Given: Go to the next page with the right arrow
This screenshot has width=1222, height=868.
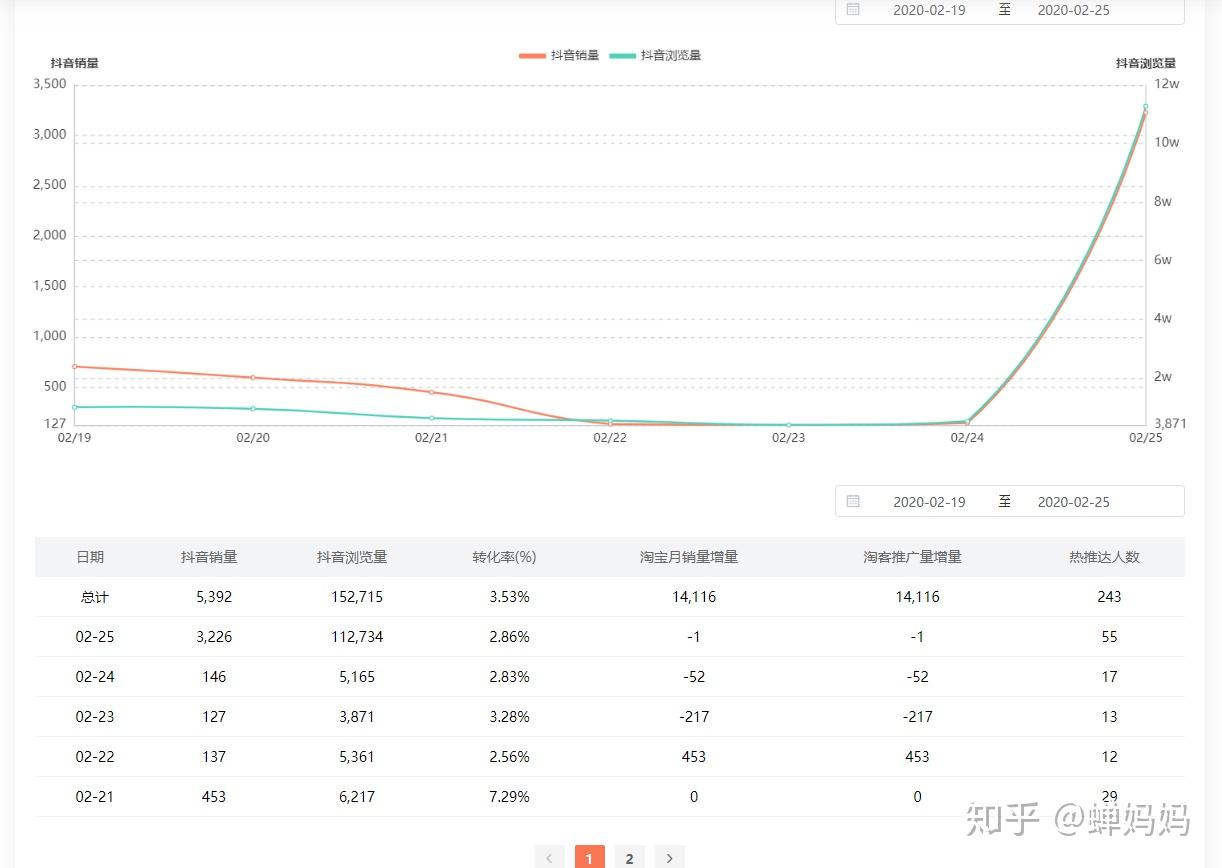Looking at the screenshot, I should coord(669,858).
